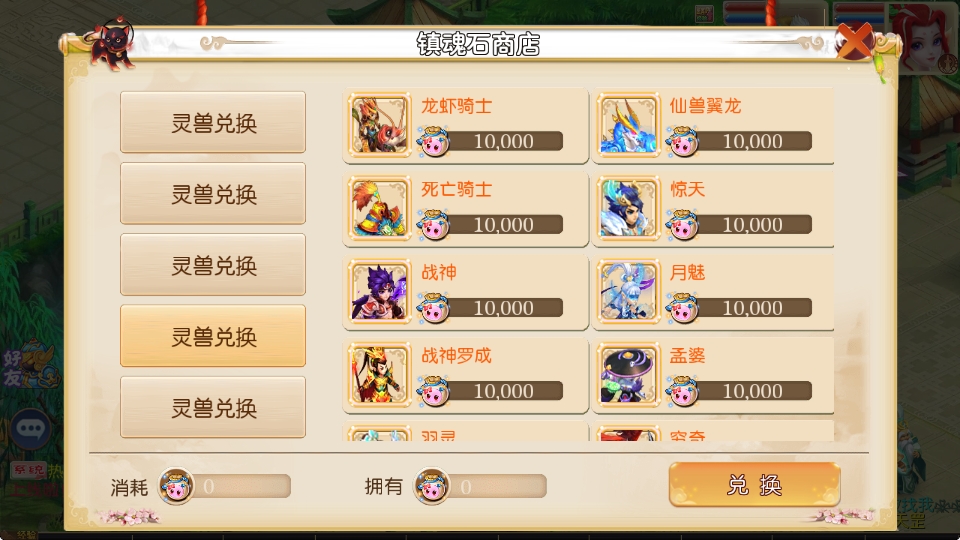
Task: Select the 战神 character portrait icon
Action: [379, 291]
